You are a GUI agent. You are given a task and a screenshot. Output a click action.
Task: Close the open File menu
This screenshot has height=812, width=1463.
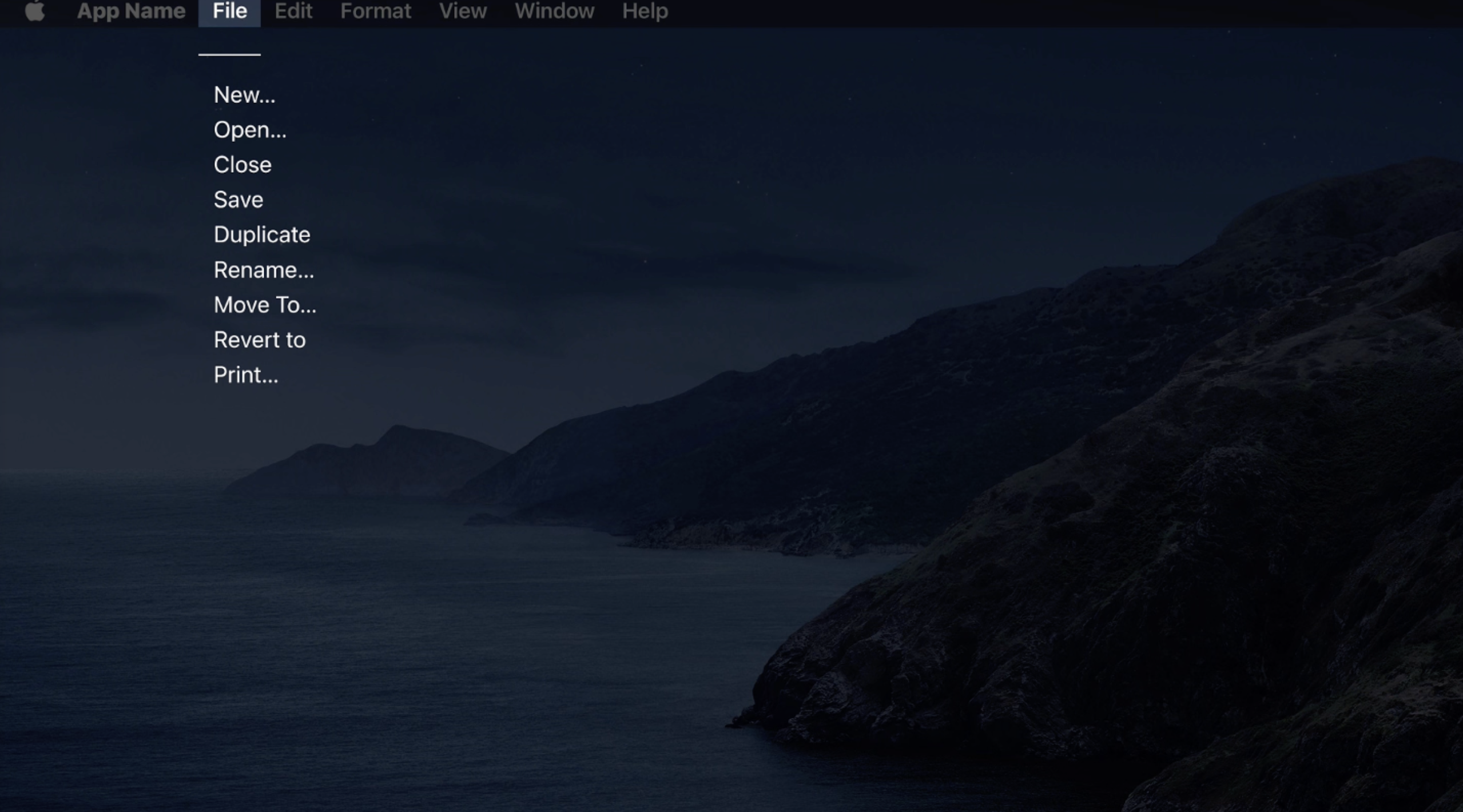[229, 11]
